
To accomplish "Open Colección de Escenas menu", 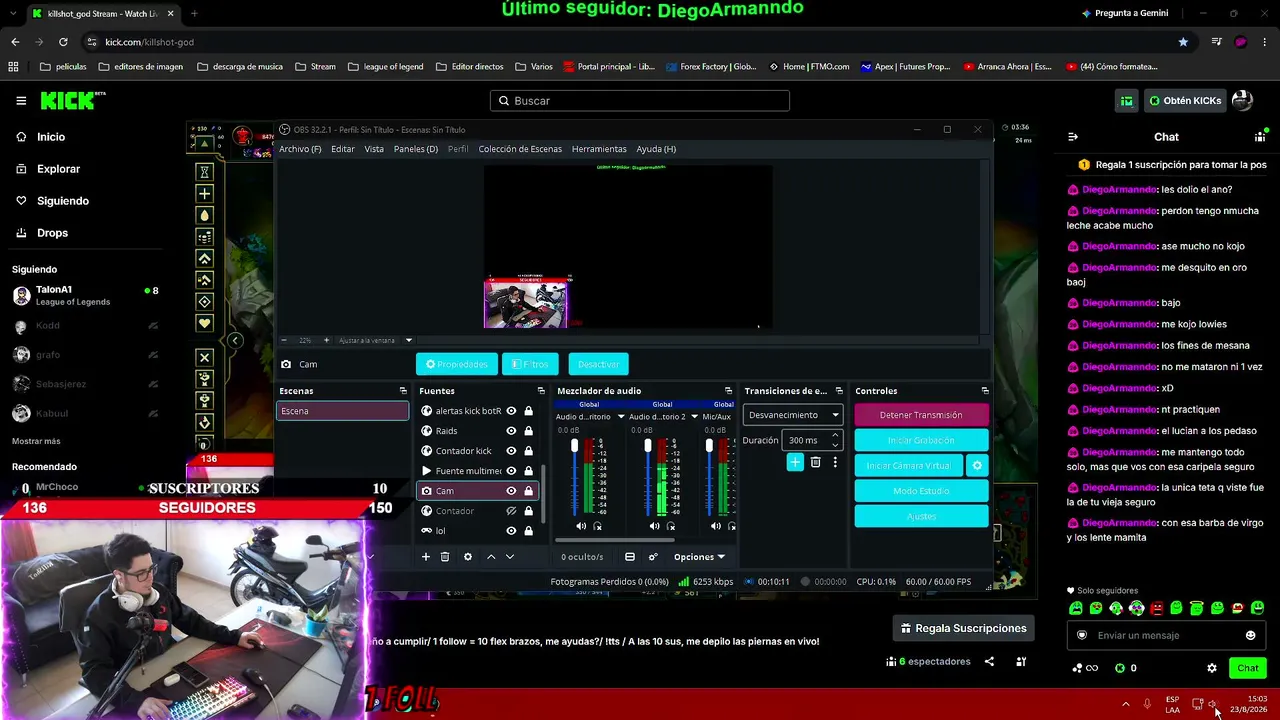I will point(520,149).
